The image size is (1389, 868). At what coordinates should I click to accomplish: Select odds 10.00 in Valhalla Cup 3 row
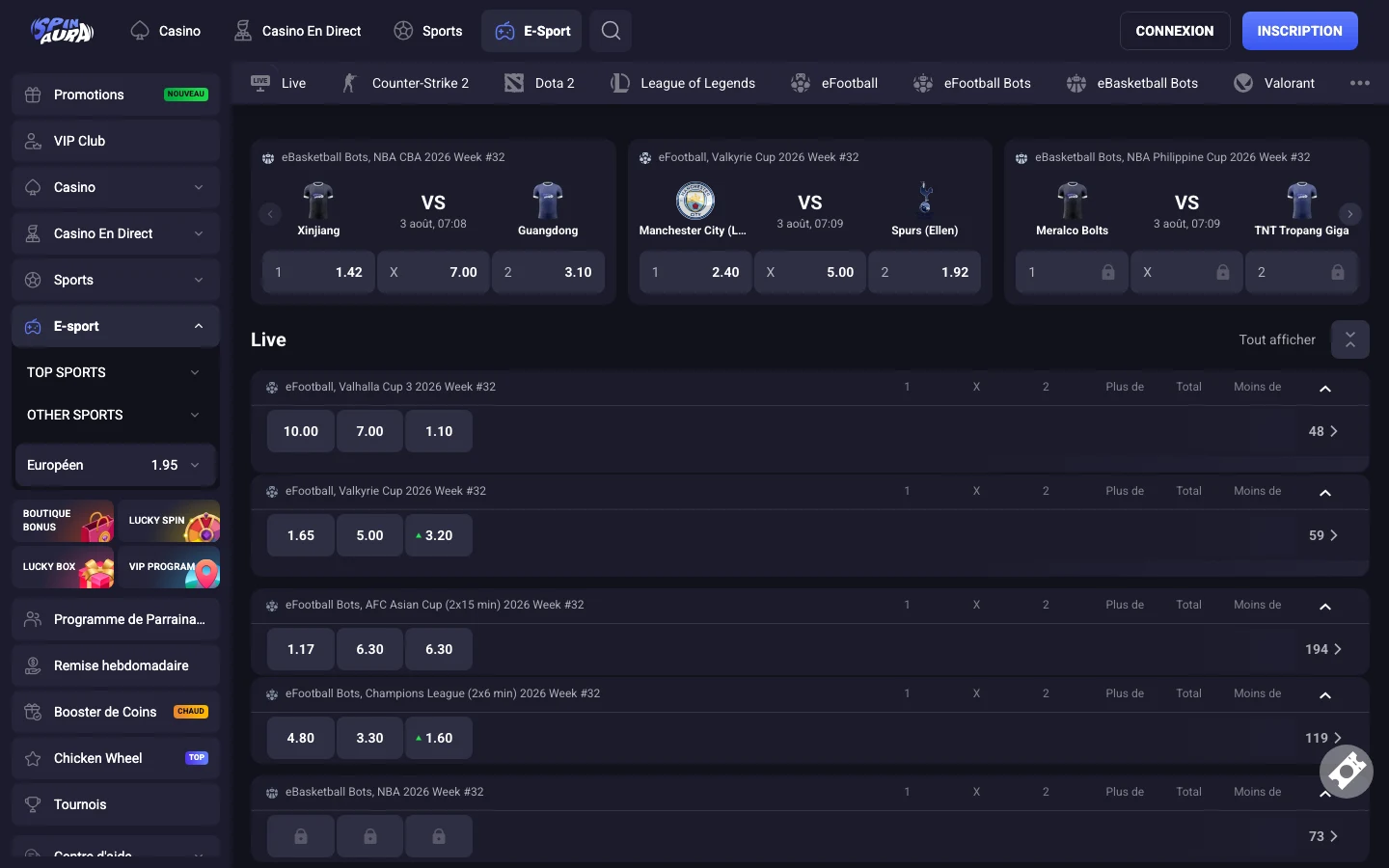point(301,431)
